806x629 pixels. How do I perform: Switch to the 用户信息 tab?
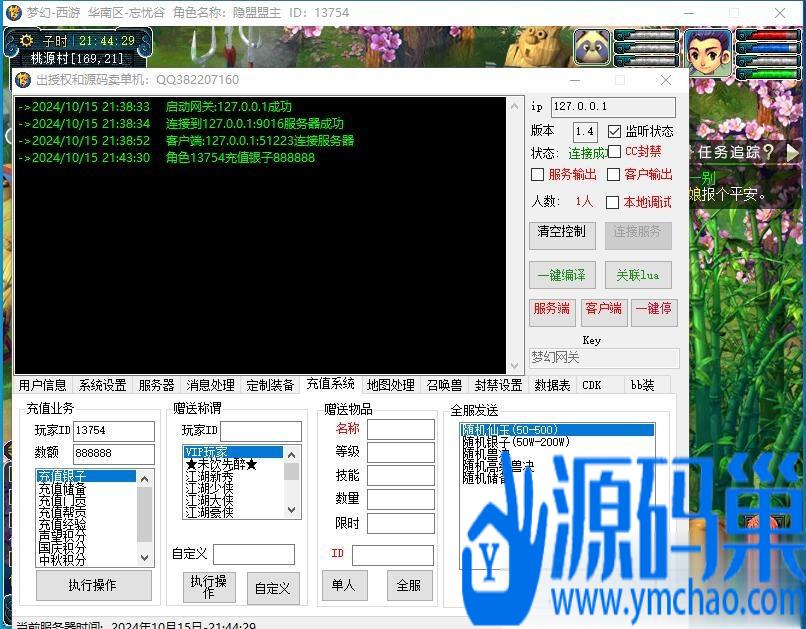pyautogui.click(x=42, y=385)
